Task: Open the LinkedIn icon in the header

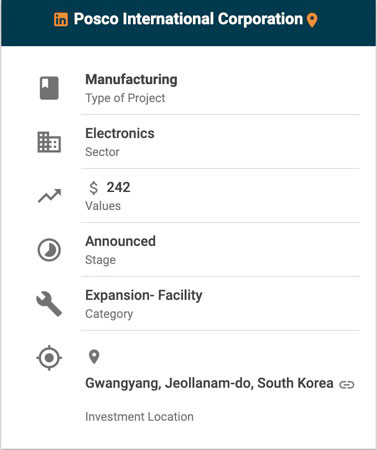Action: (x=61, y=19)
